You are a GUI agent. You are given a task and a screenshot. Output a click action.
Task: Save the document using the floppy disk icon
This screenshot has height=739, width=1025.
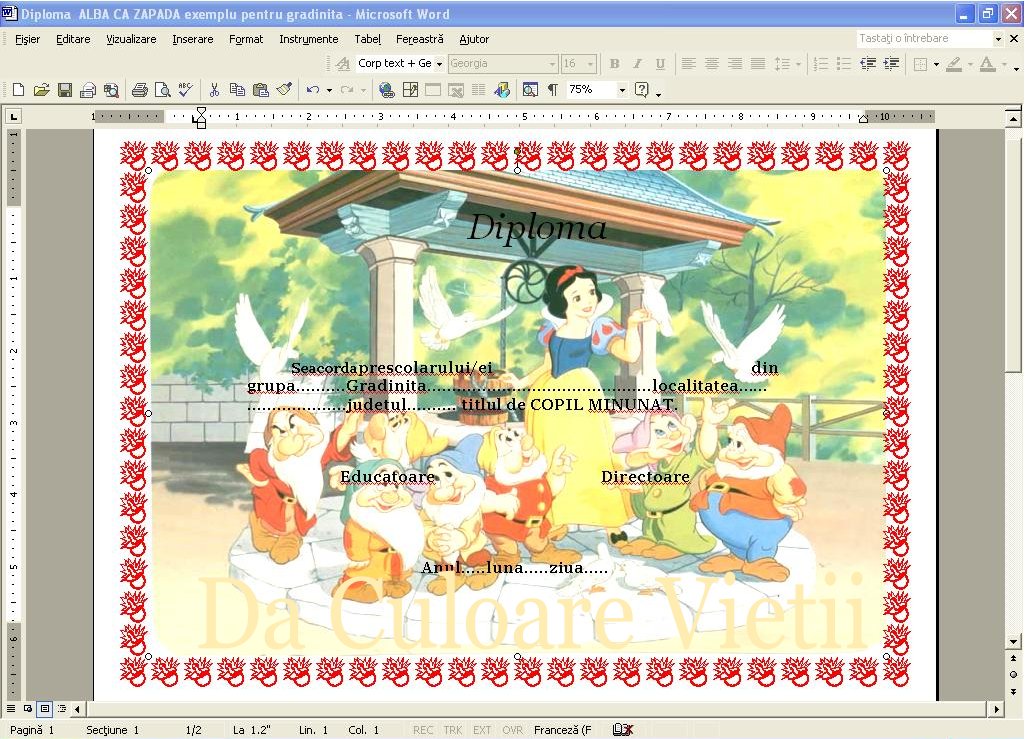pos(65,90)
